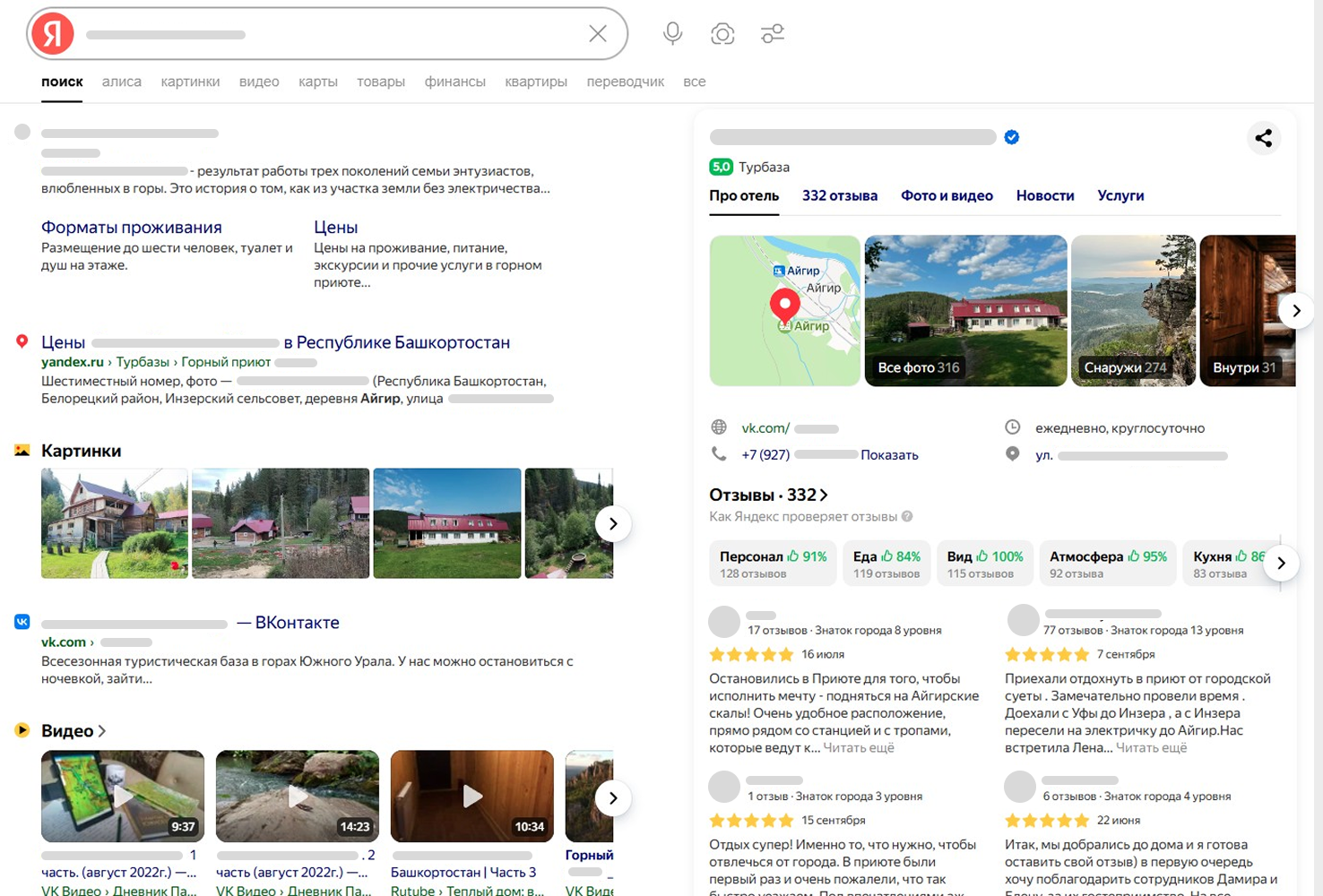Open the Картинки section heading

pos(81,451)
